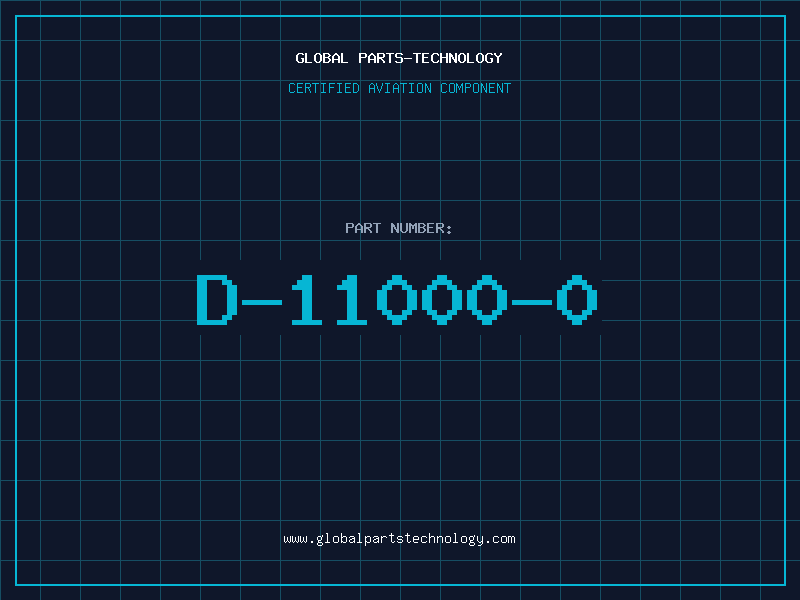Screen dimensions: 800x600
Task: Click the GLOBAL PARTS-TECHNOLOGY heading
Action: (x=399, y=58)
